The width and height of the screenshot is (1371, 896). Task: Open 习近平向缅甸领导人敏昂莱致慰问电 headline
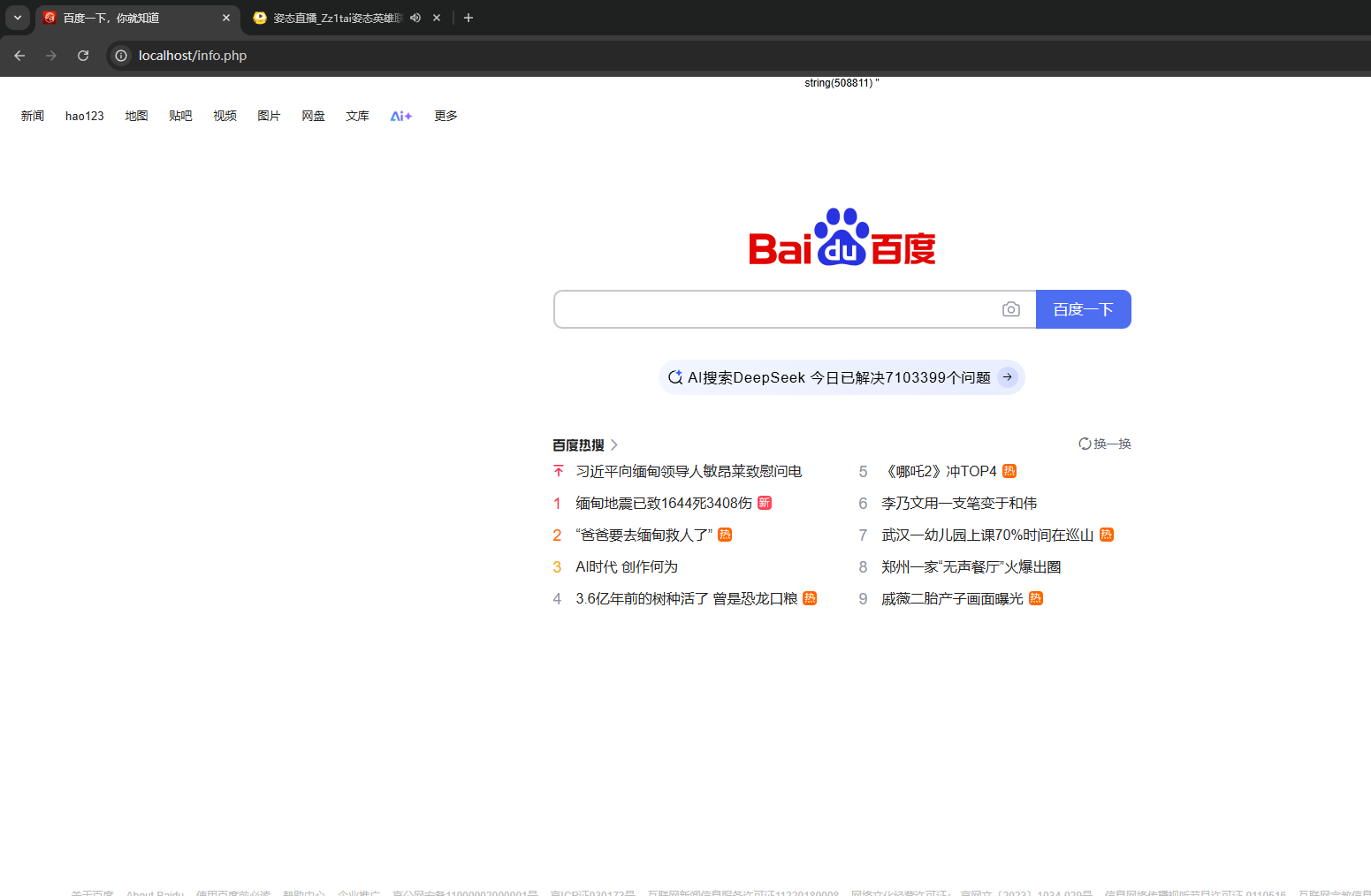click(689, 471)
